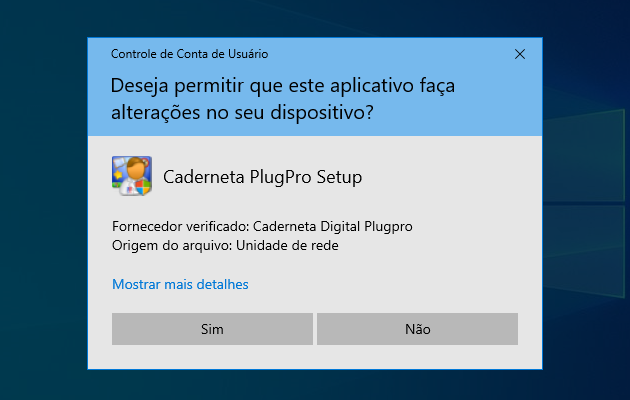Click the Caderneta PlugPro Setup app icon
630x400 pixels.
coord(131,176)
